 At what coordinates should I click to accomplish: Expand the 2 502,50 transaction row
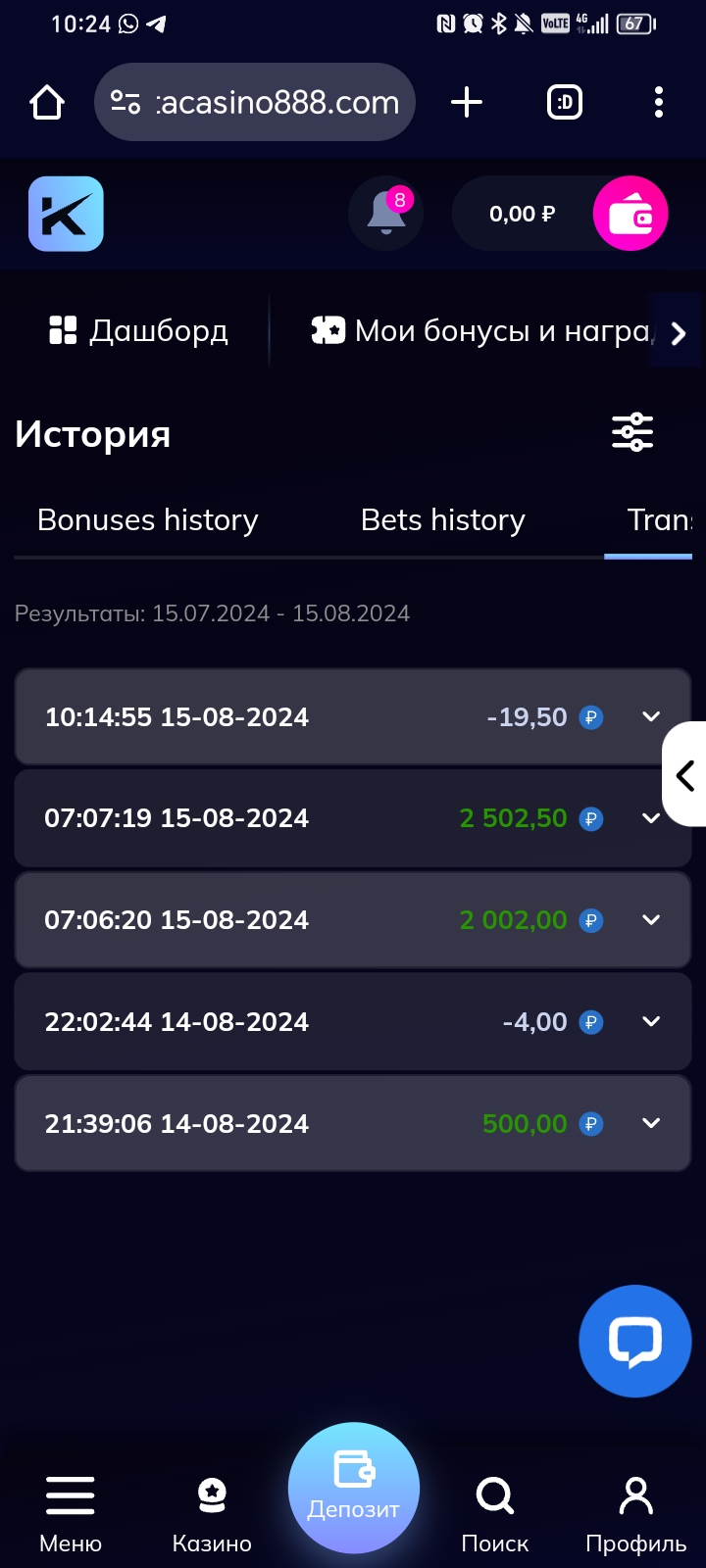click(648, 818)
